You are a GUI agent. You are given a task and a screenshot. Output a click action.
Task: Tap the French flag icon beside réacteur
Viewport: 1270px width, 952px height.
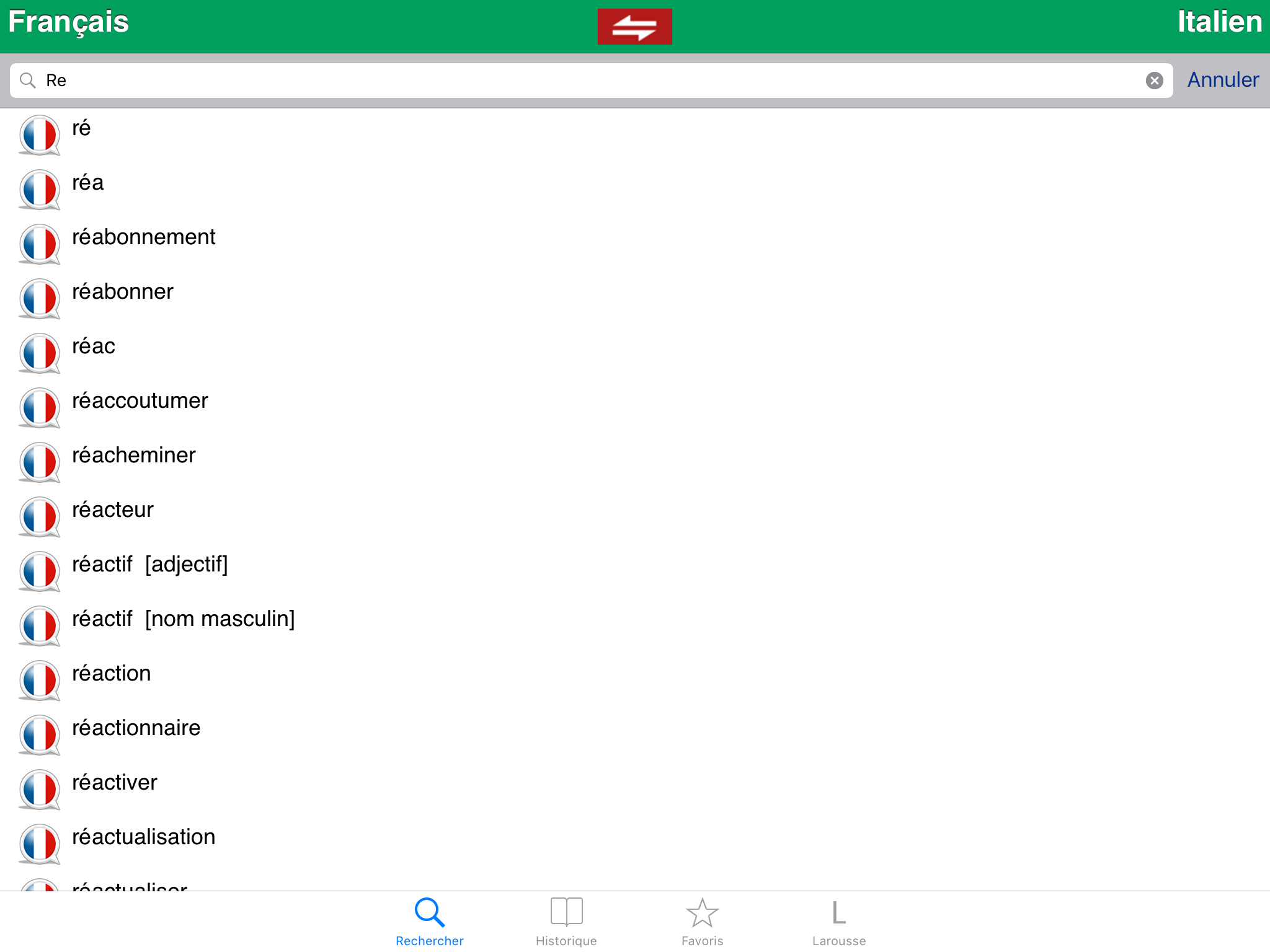pyautogui.click(x=39, y=517)
